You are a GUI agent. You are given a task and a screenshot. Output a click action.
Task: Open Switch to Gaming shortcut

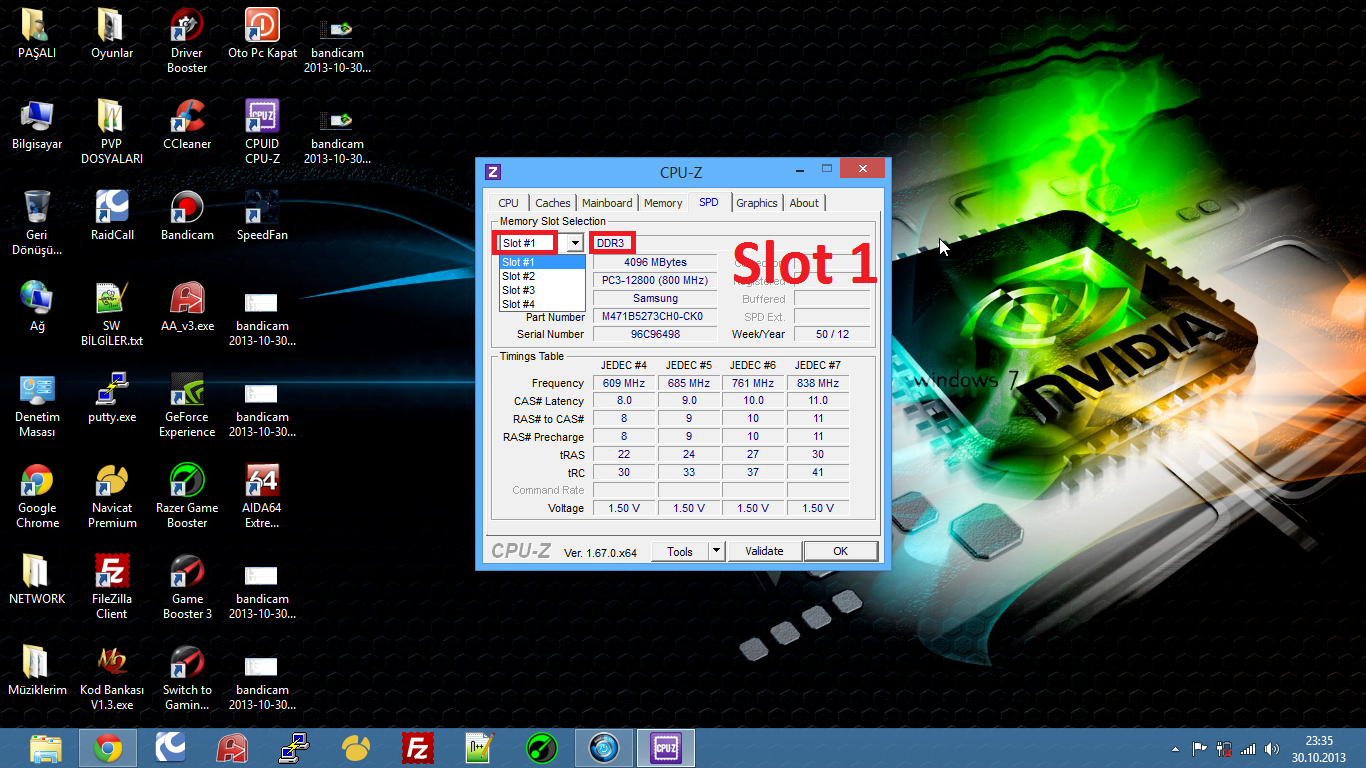point(187,677)
